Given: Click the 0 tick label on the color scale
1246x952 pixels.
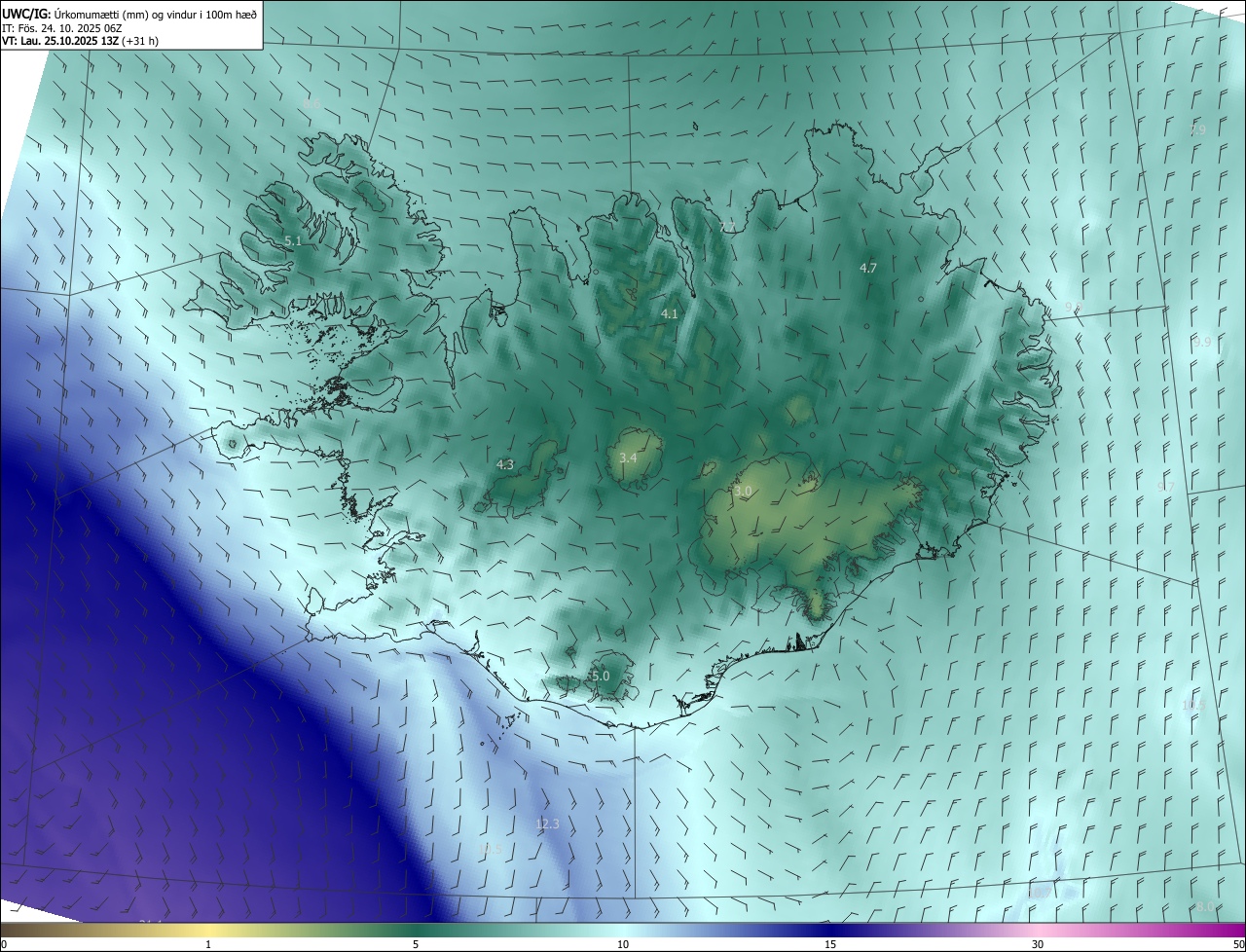Looking at the screenshot, I should click(4, 944).
